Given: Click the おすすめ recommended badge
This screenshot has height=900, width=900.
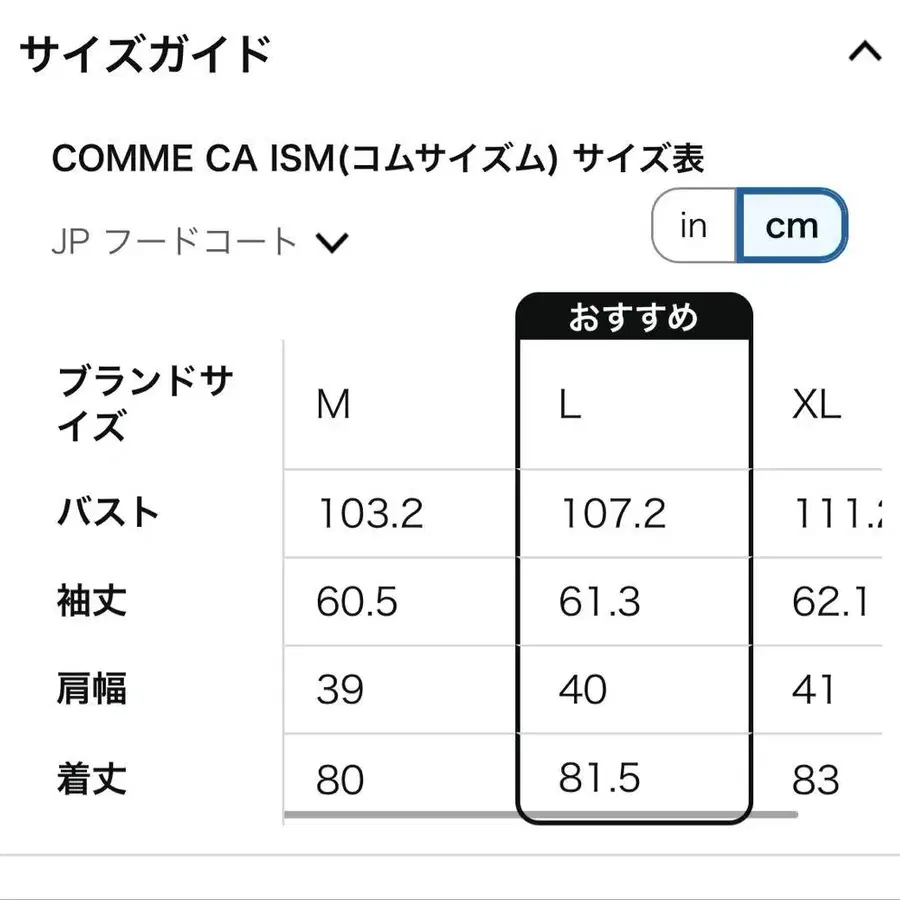Looking at the screenshot, I should pos(632,315).
